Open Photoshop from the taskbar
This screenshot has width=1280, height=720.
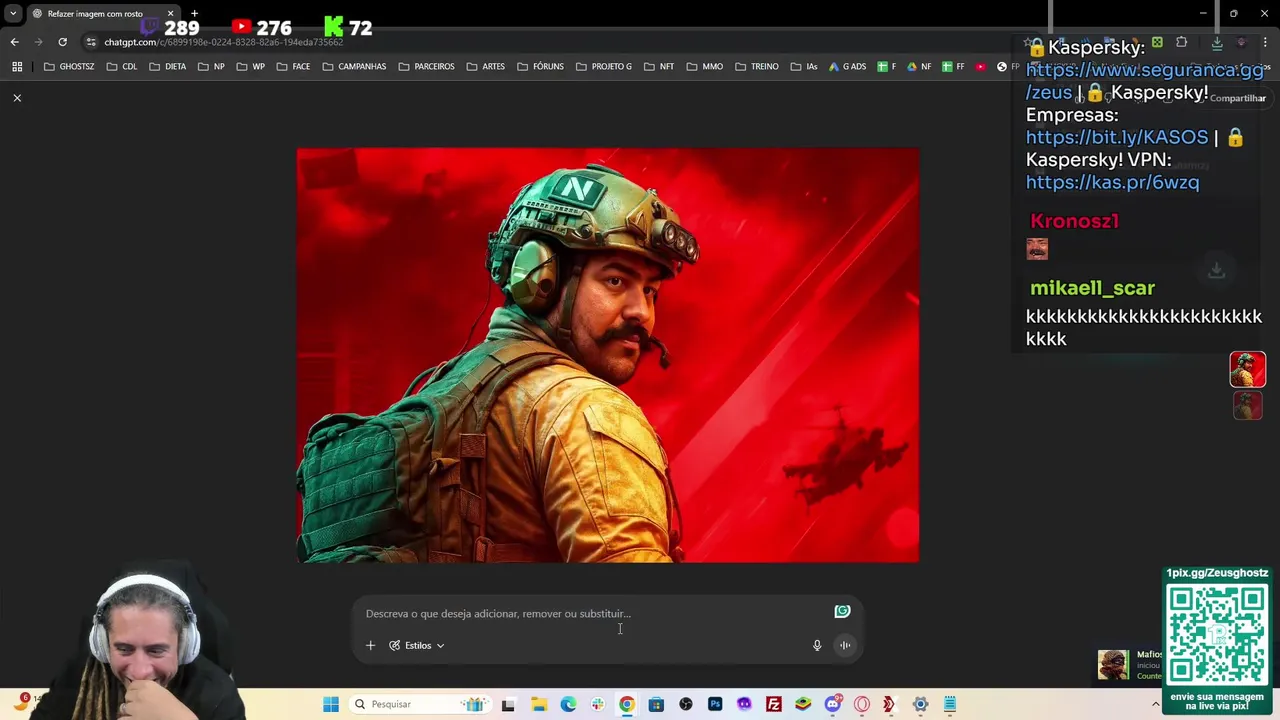pyautogui.click(x=715, y=705)
